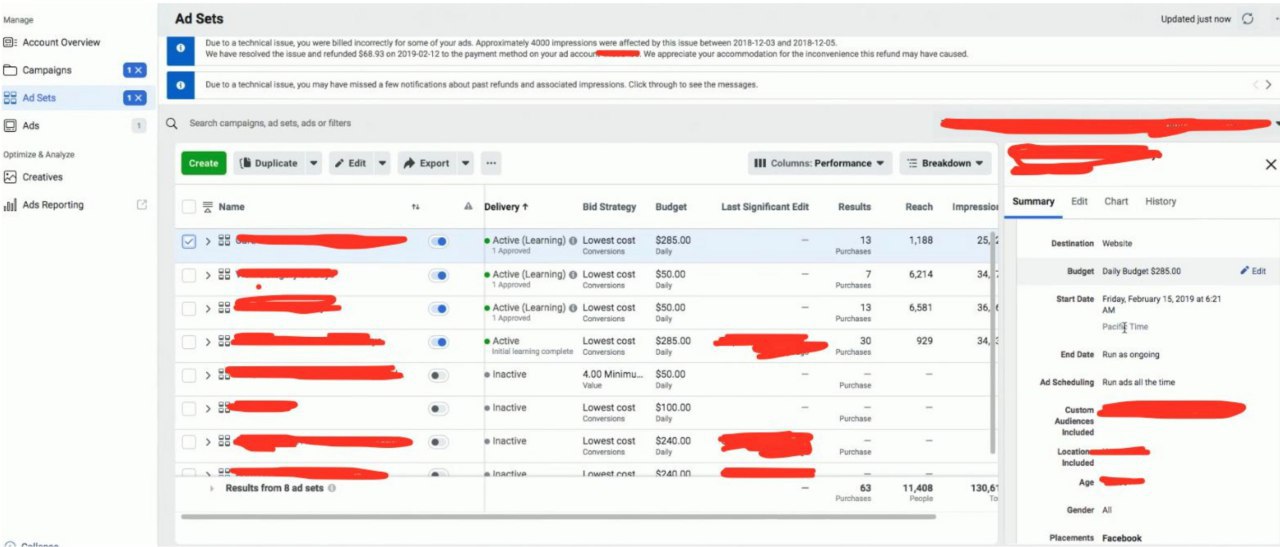Viewport: 1280px width, 547px height.
Task: Sort by the Delivery column header
Action: pos(506,207)
